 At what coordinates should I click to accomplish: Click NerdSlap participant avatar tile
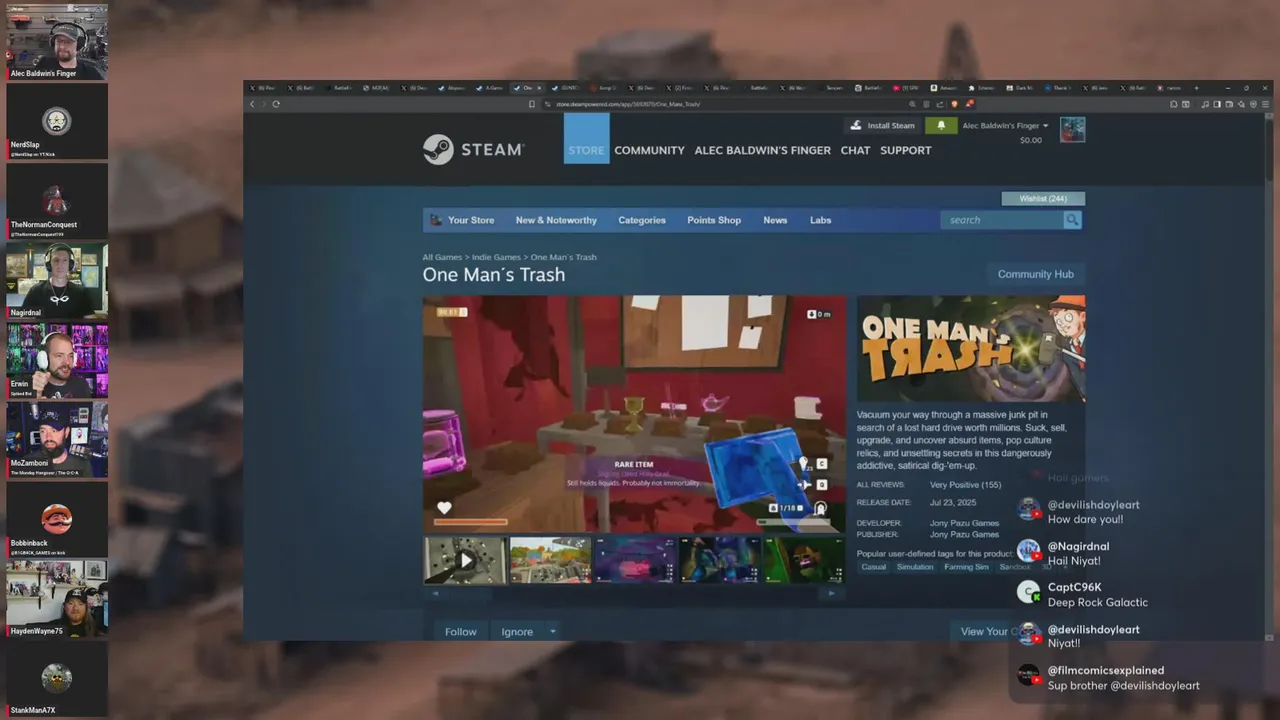[57, 121]
